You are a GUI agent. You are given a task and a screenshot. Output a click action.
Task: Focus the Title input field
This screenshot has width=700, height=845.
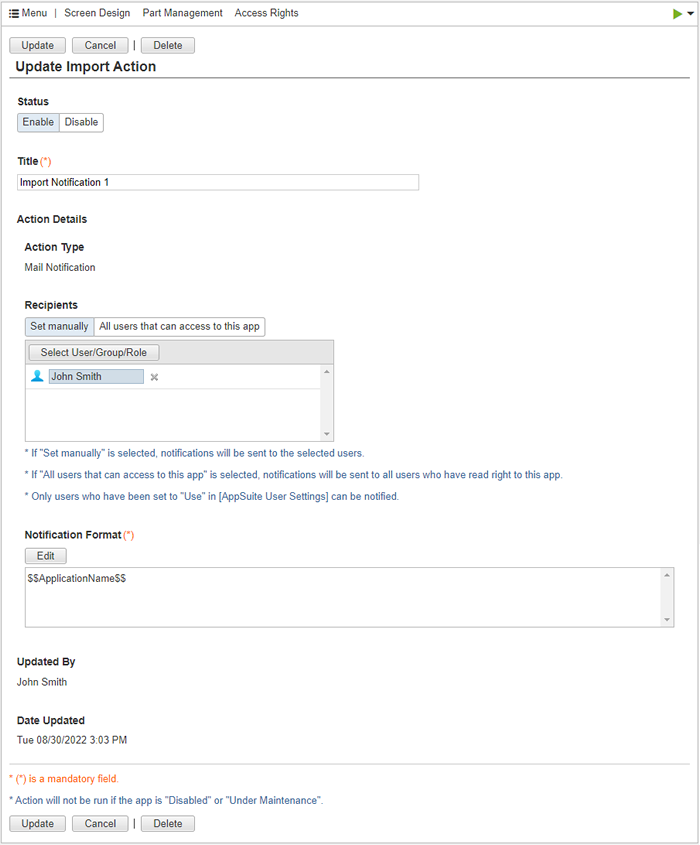click(218, 182)
